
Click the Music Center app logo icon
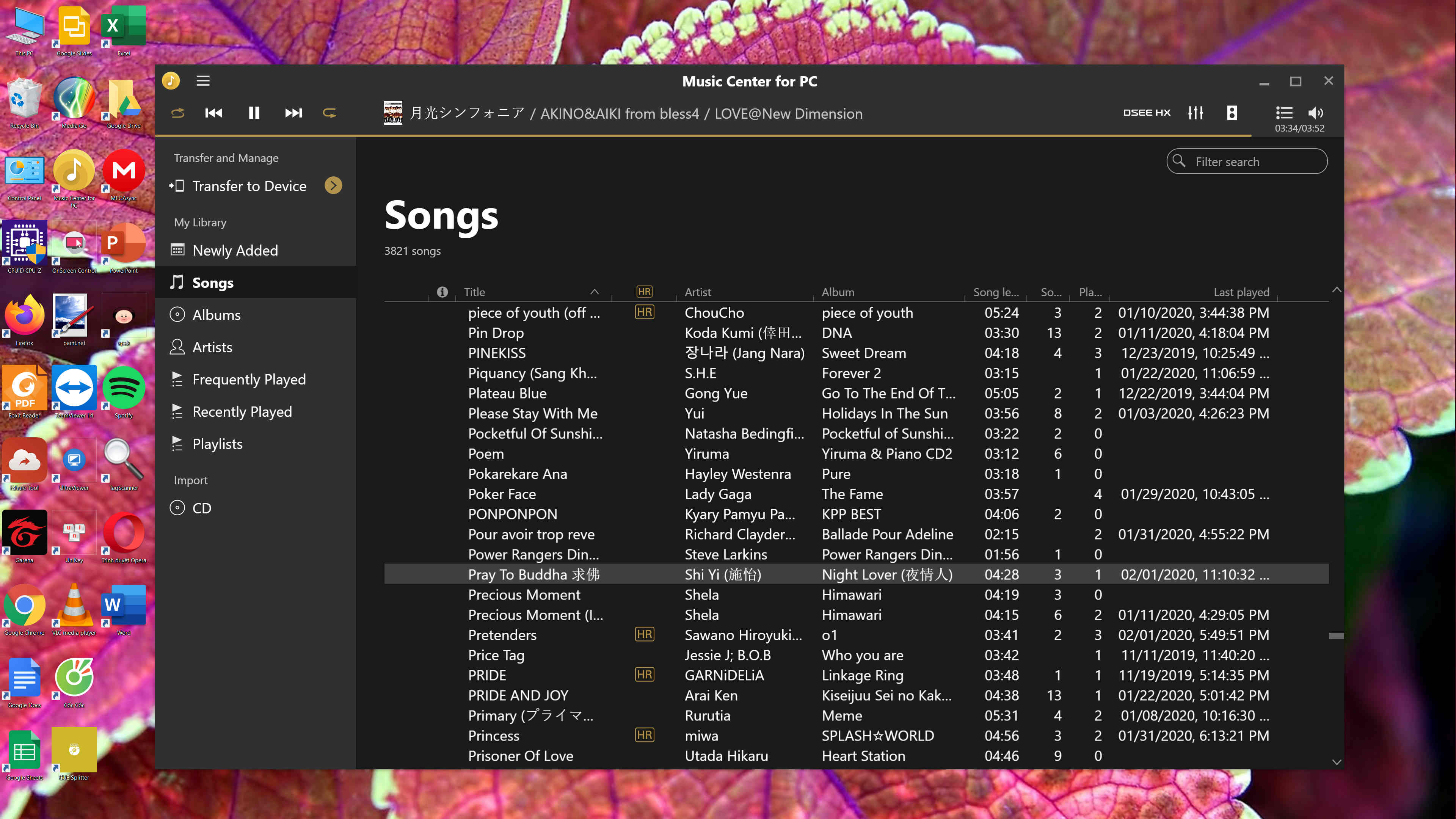point(171,81)
